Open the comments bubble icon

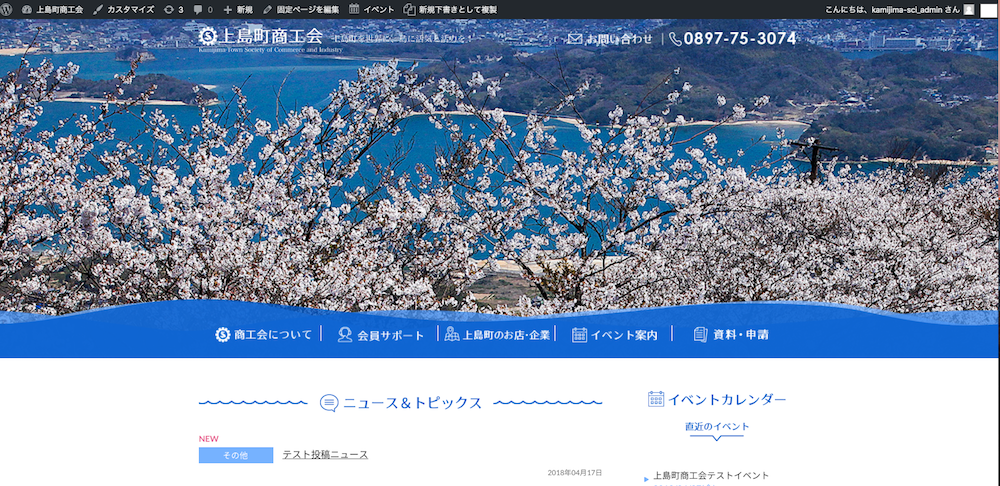(203, 9)
